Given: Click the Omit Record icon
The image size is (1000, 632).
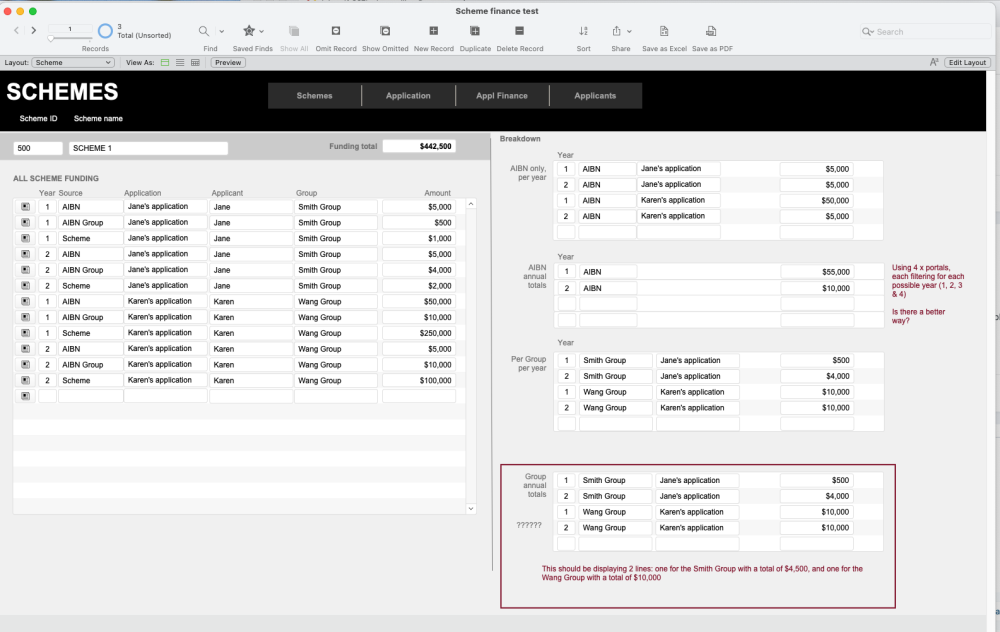Looking at the screenshot, I should tap(336, 31).
